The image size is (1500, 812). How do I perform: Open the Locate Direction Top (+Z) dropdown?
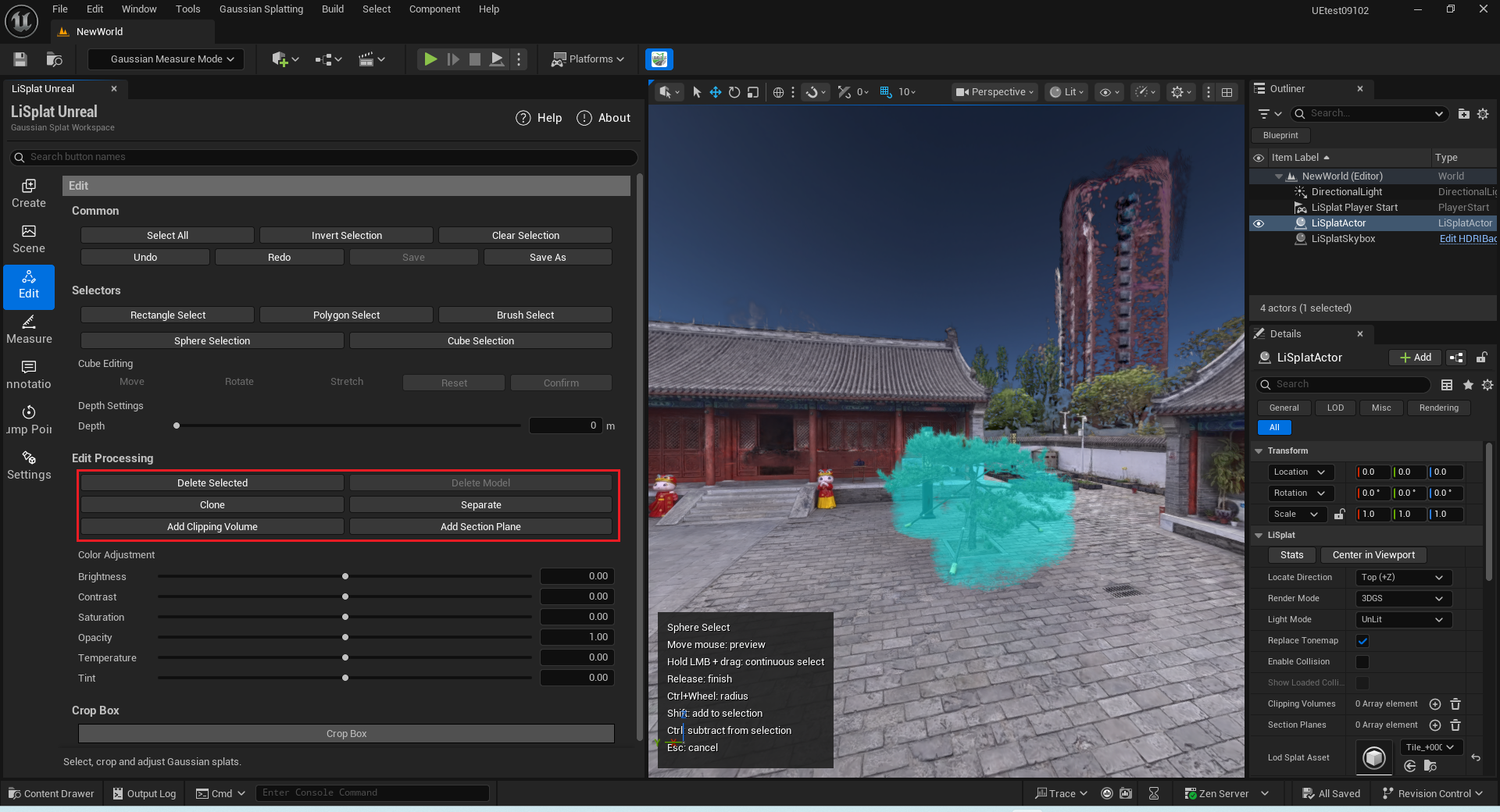pos(1404,578)
